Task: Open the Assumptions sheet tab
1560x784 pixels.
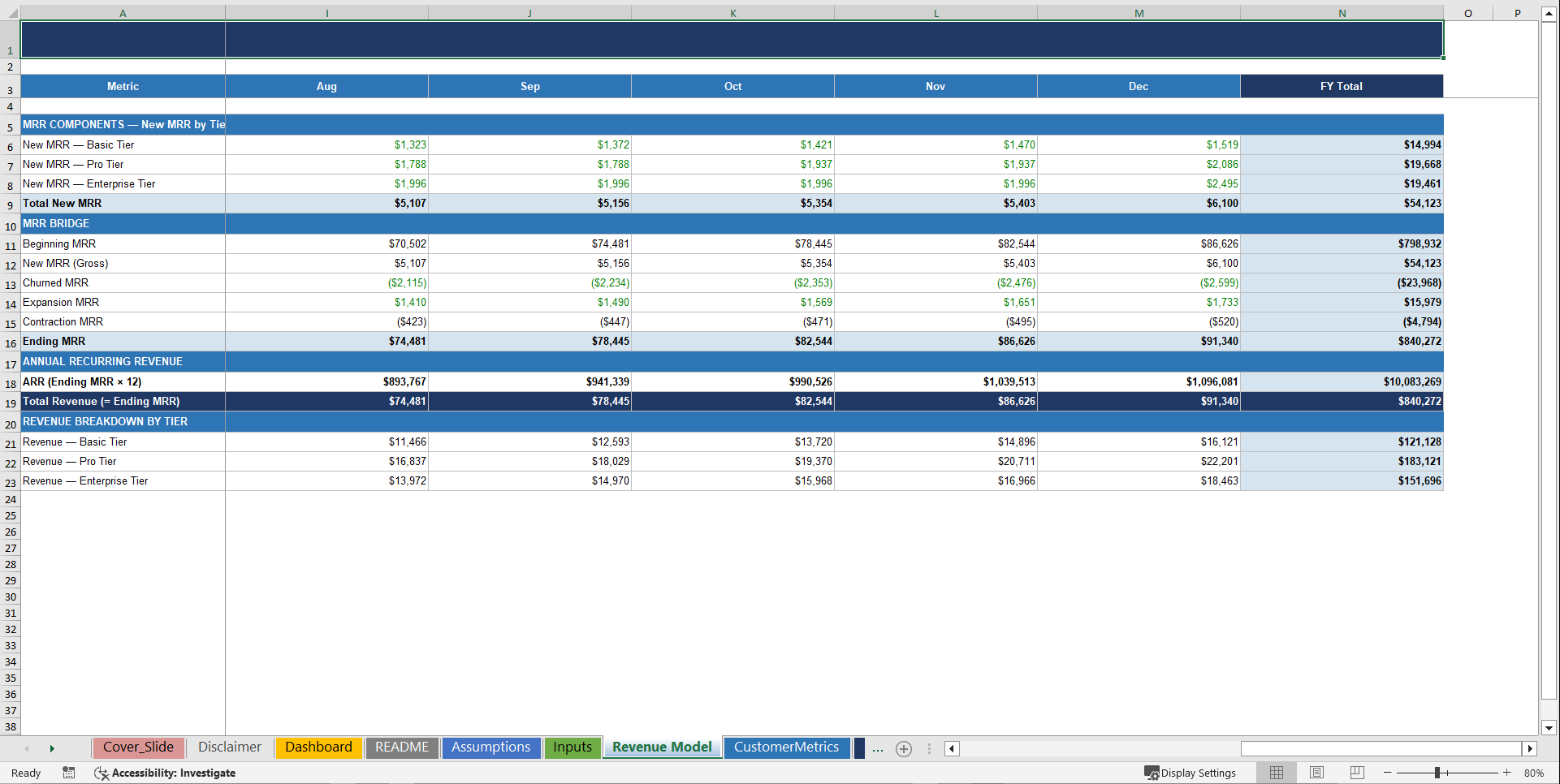Action: [491, 747]
